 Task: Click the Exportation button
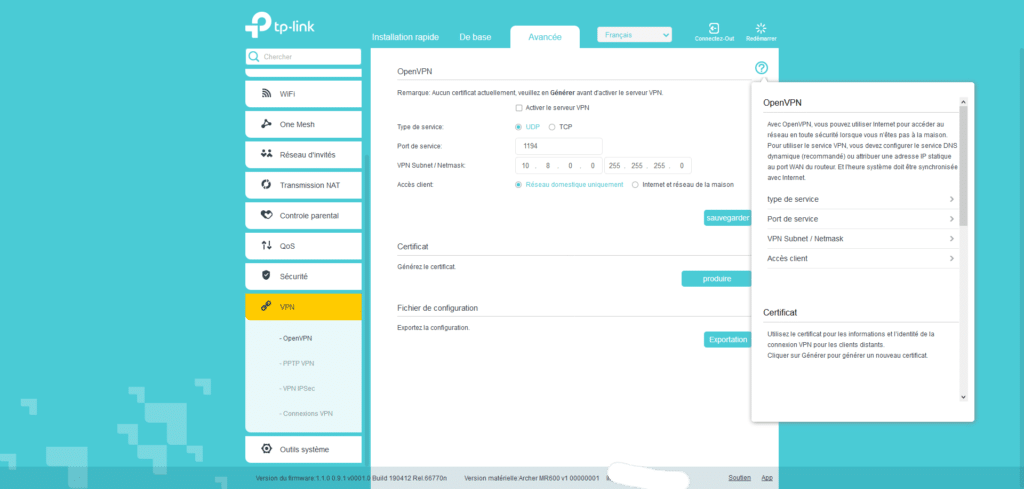(727, 339)
